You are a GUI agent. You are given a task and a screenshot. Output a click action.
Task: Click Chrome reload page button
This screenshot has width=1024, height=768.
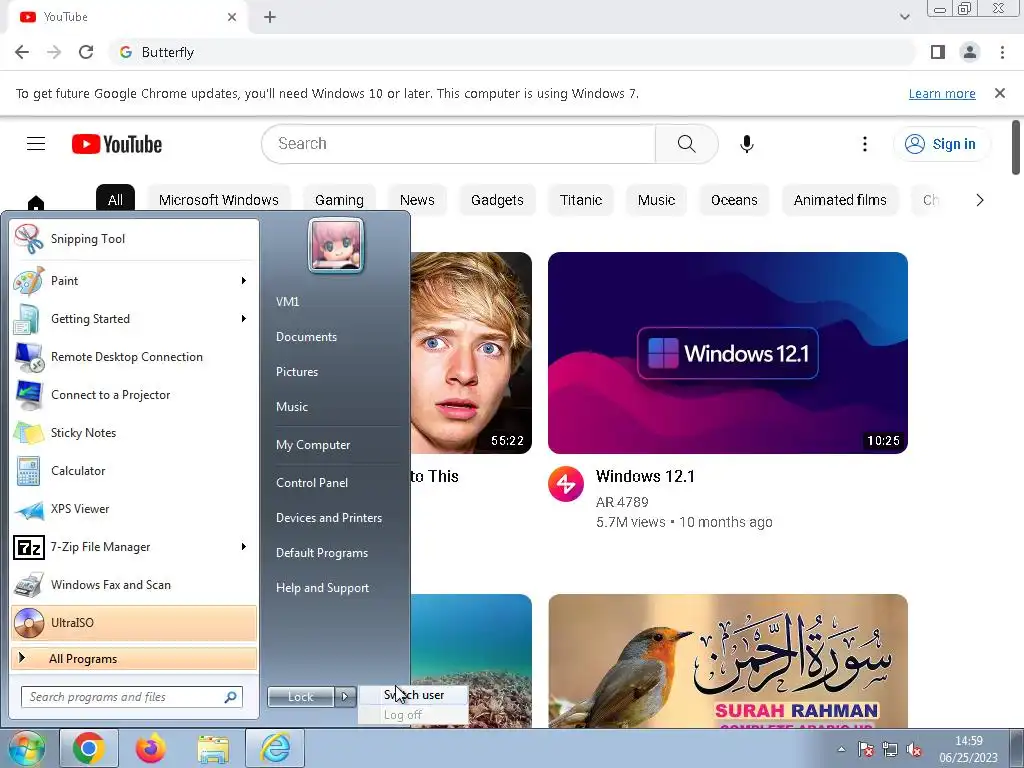pos(86,52)
